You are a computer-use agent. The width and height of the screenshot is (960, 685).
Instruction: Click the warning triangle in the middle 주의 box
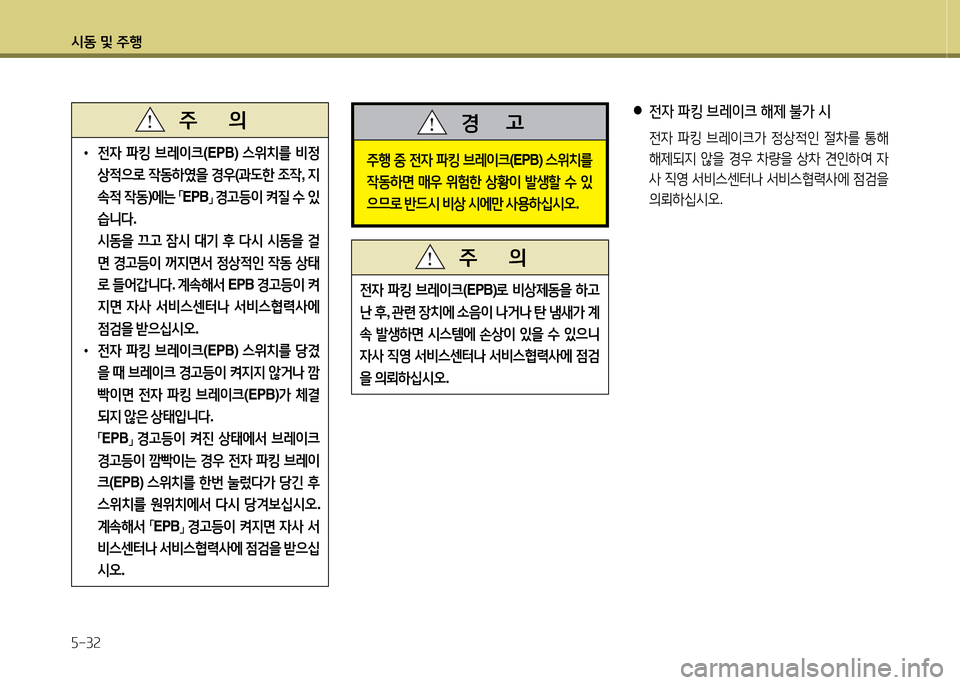point(430,256)
